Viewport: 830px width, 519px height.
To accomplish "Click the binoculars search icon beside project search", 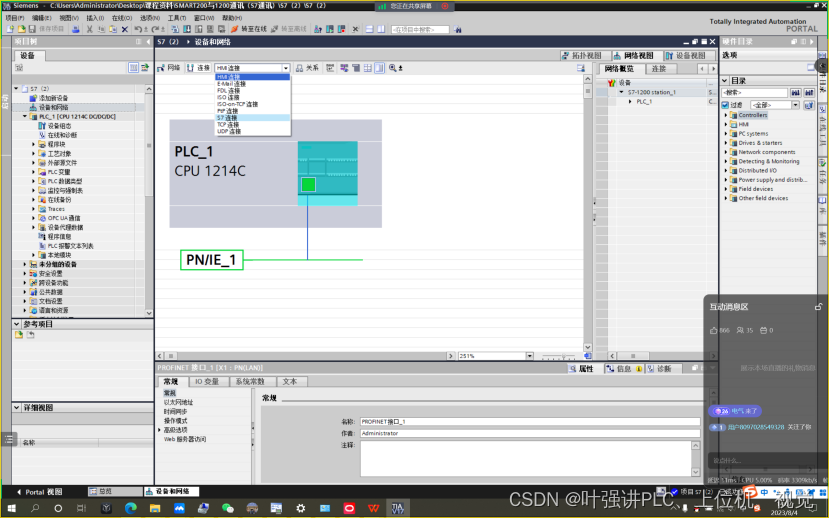I will click(457, 30).
